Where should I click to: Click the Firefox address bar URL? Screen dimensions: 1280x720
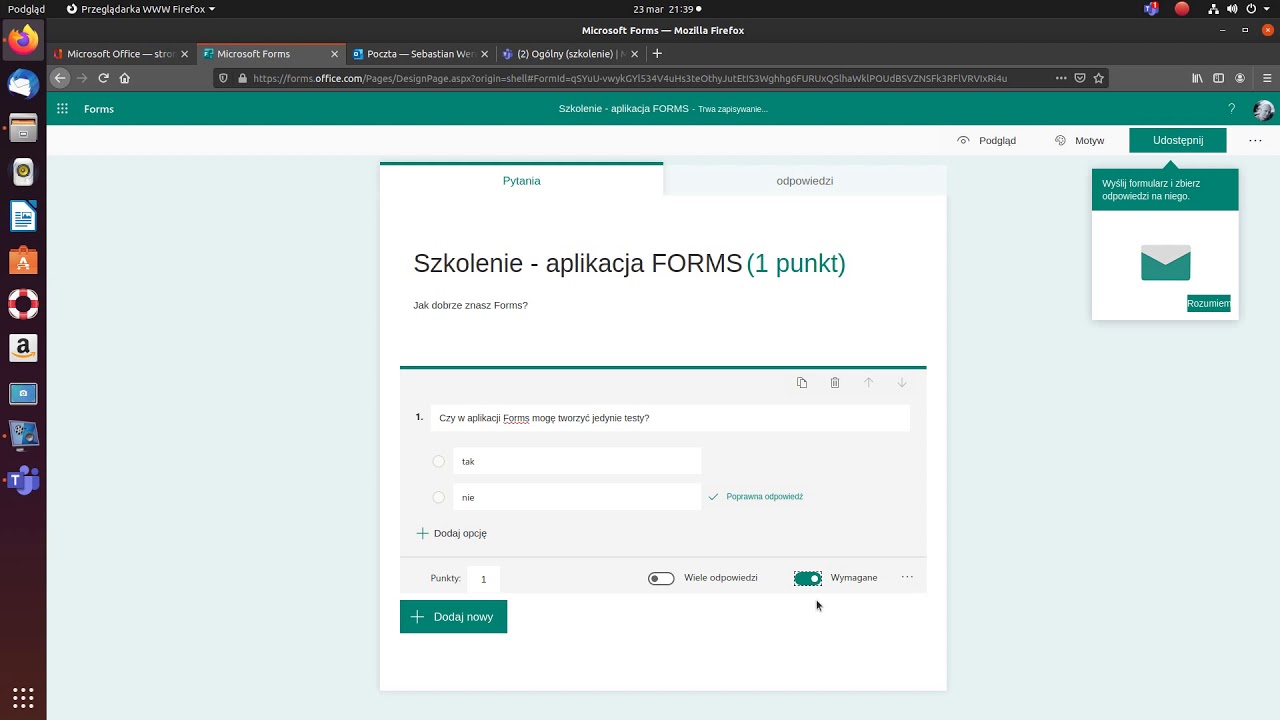point(630,78)
